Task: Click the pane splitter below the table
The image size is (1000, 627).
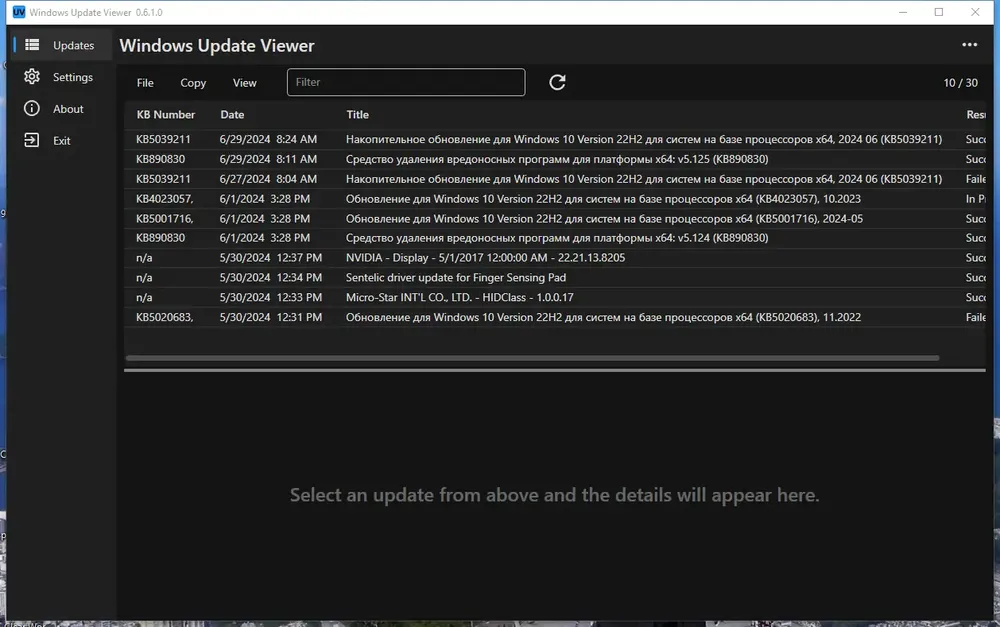Action: click(x=555, y=370)
